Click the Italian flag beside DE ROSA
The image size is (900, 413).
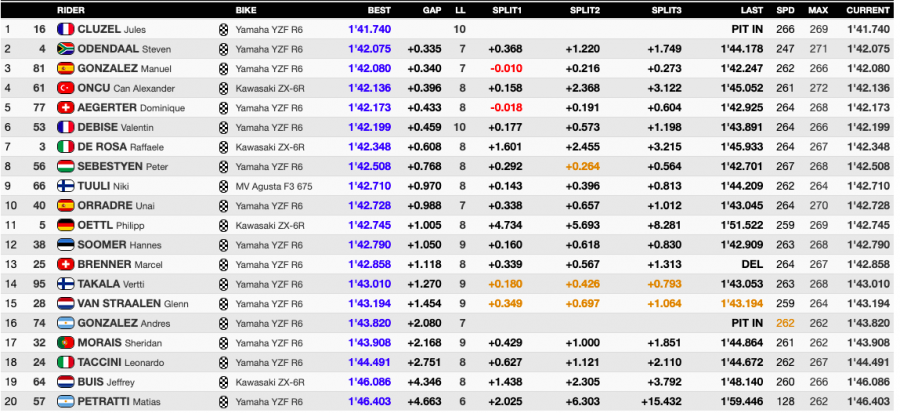66,147
